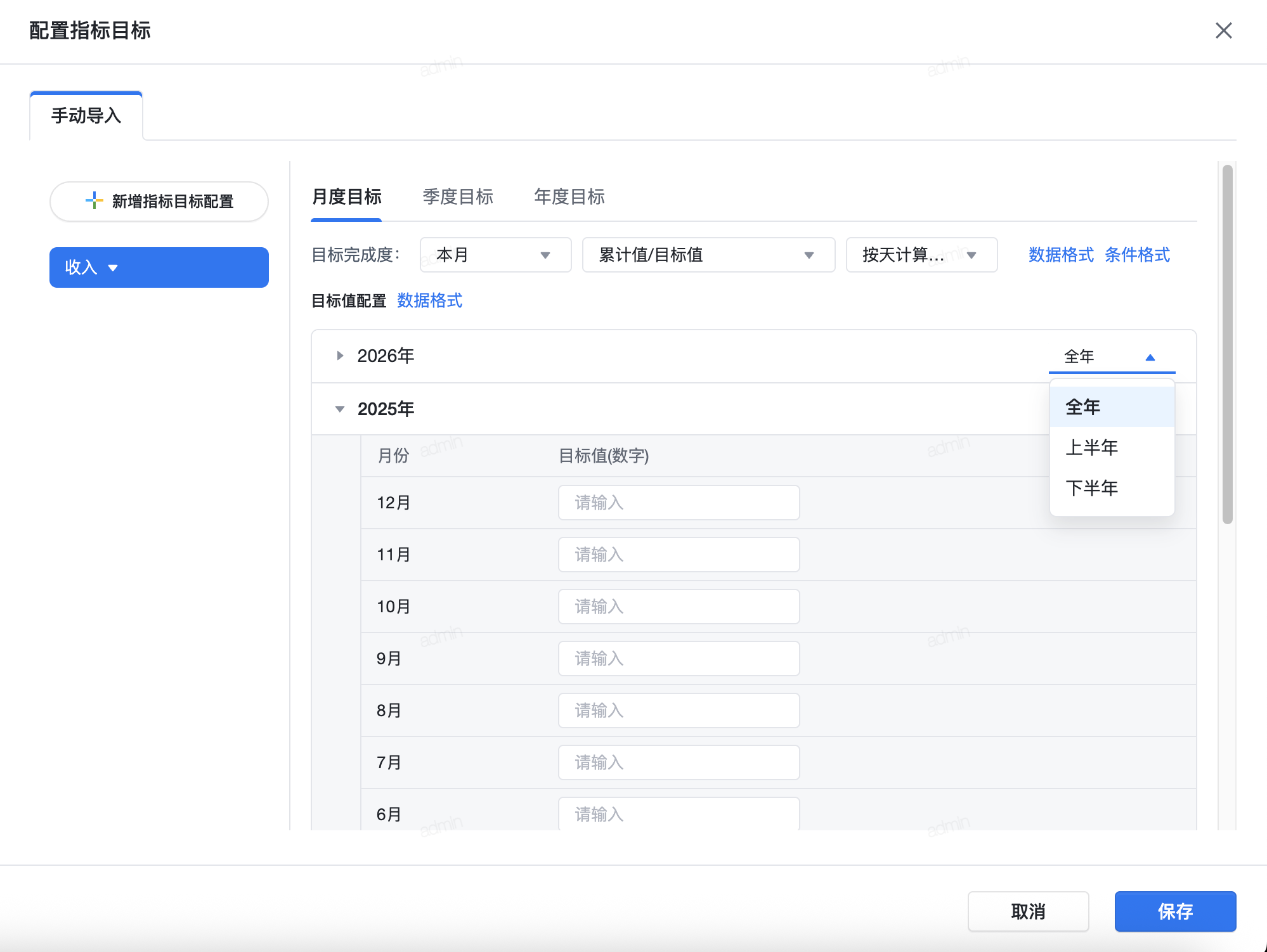Select the 收入 indicator item
The height and width of the screenshot is (952, 1267).
click(x=159, y=267)
